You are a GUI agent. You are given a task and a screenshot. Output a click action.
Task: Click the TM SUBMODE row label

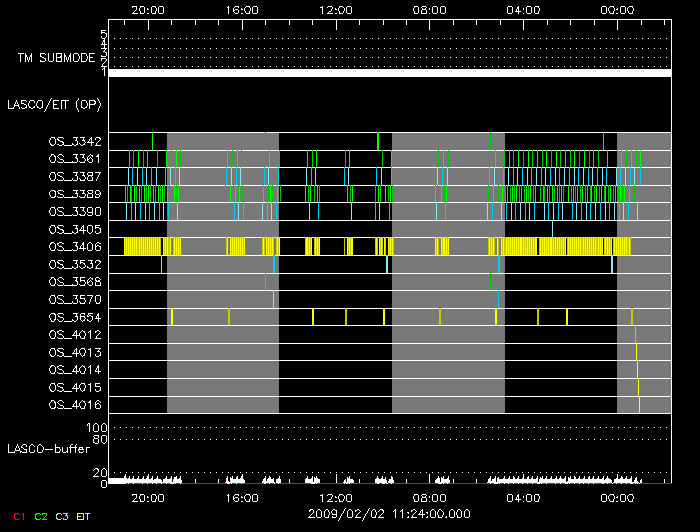tap(56, 58)
